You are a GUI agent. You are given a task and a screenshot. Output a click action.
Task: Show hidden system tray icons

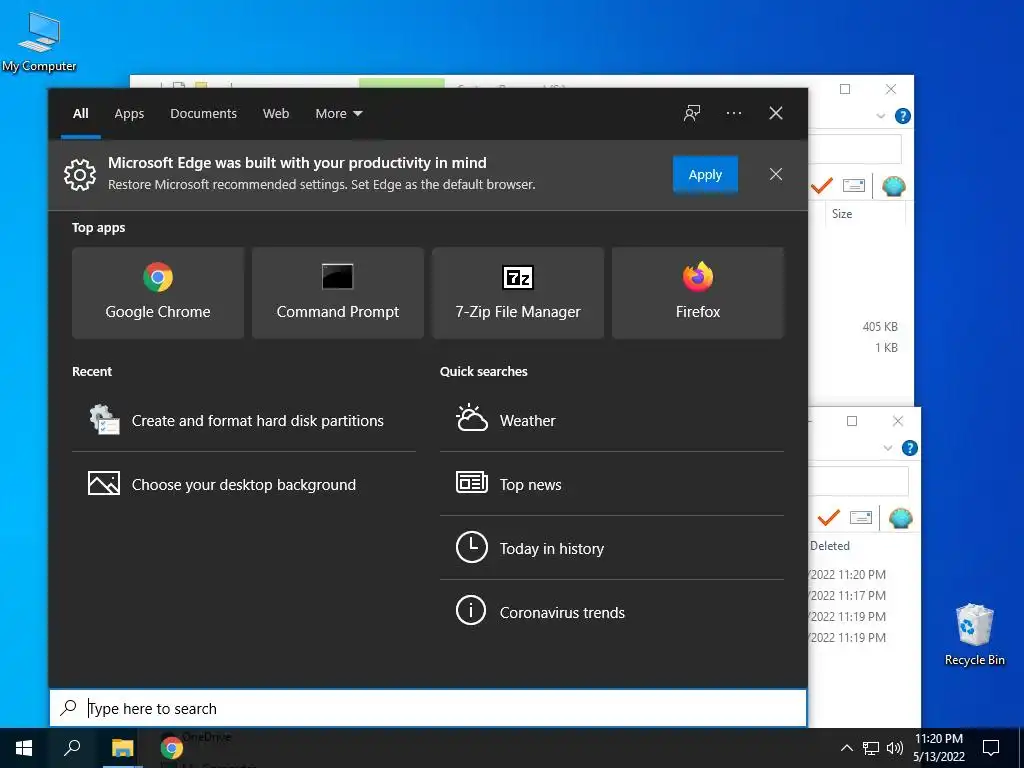846,748
